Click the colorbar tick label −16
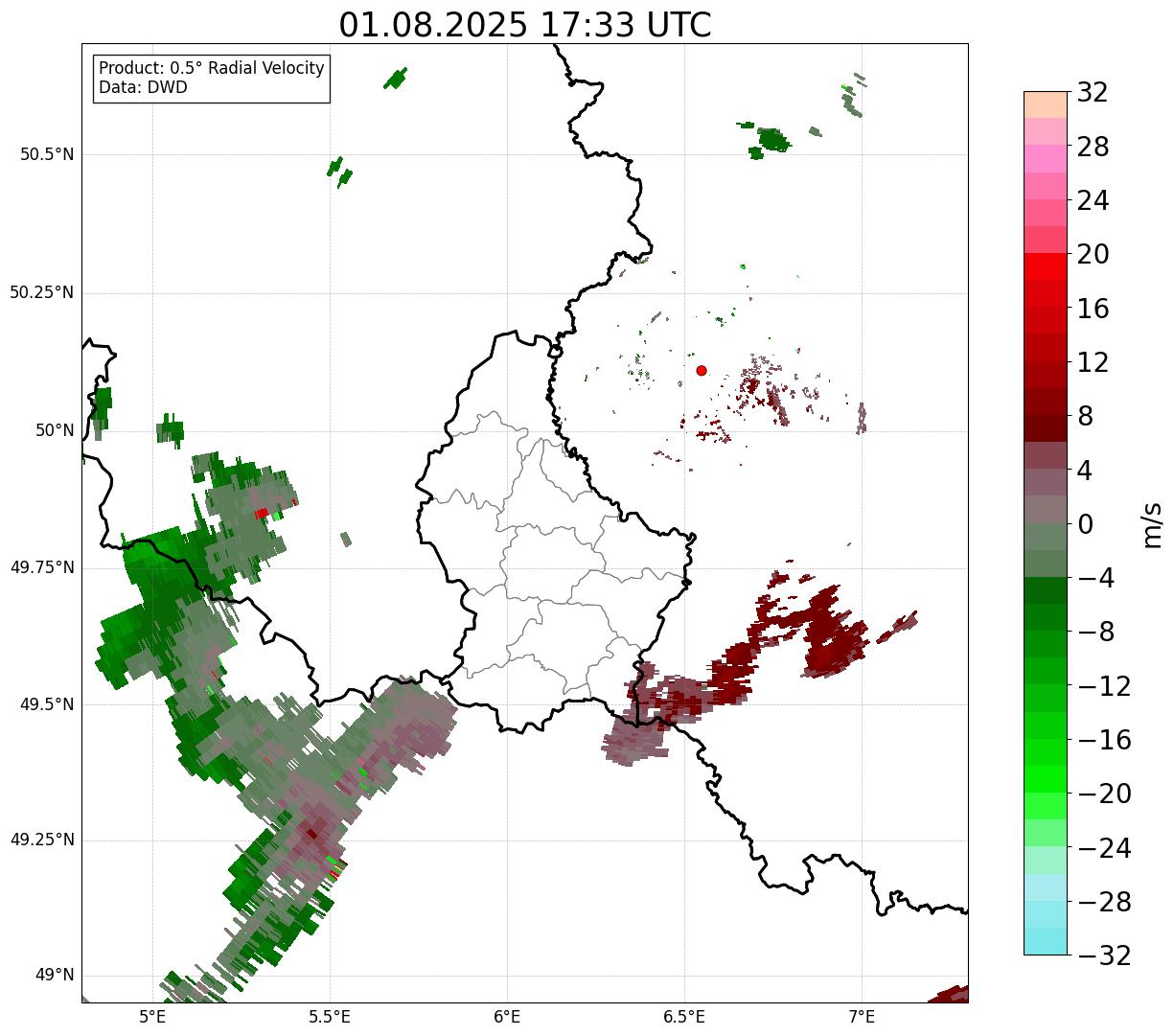 click(1104, 740)
